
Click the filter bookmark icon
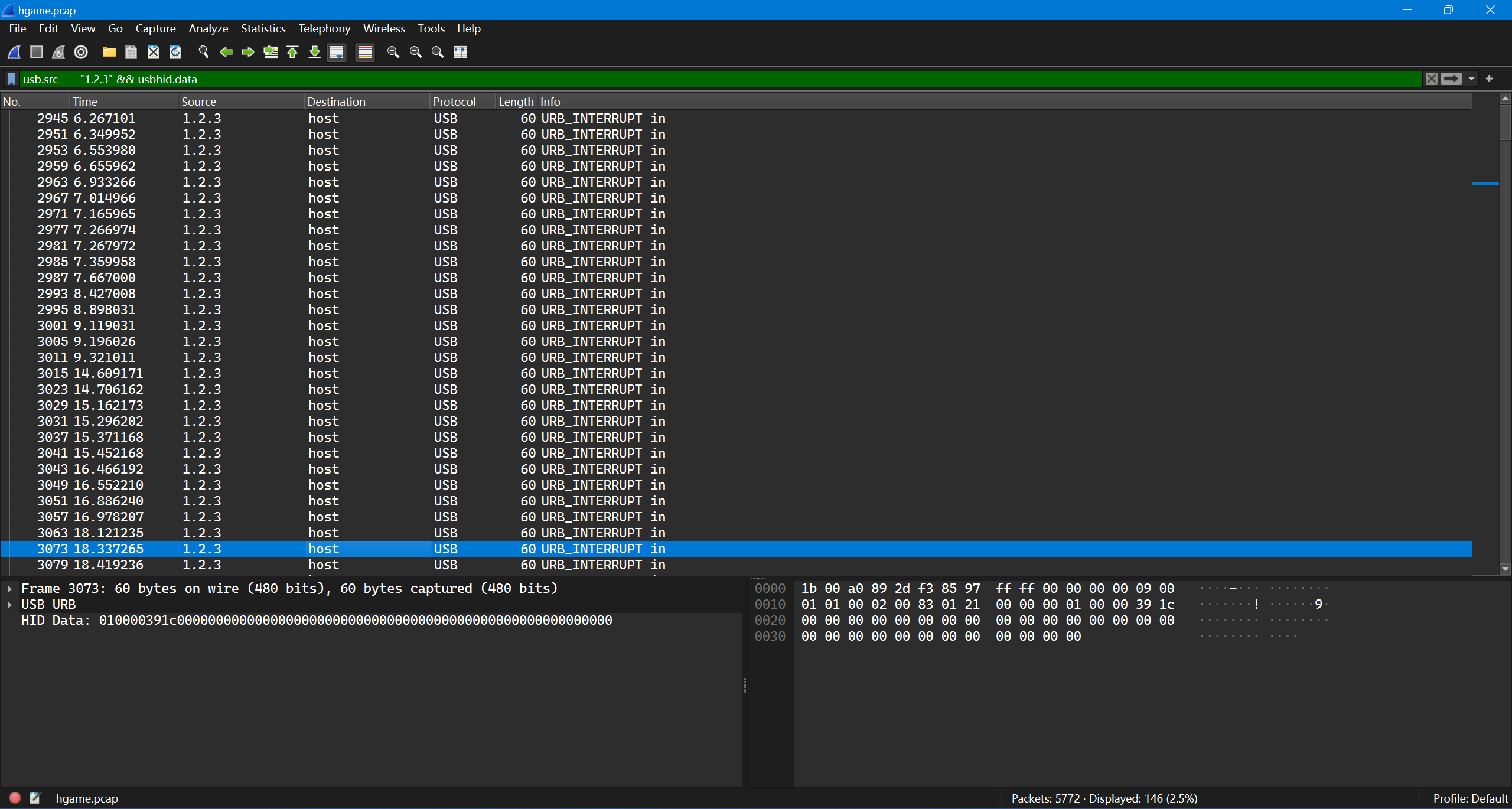[11, 79]
